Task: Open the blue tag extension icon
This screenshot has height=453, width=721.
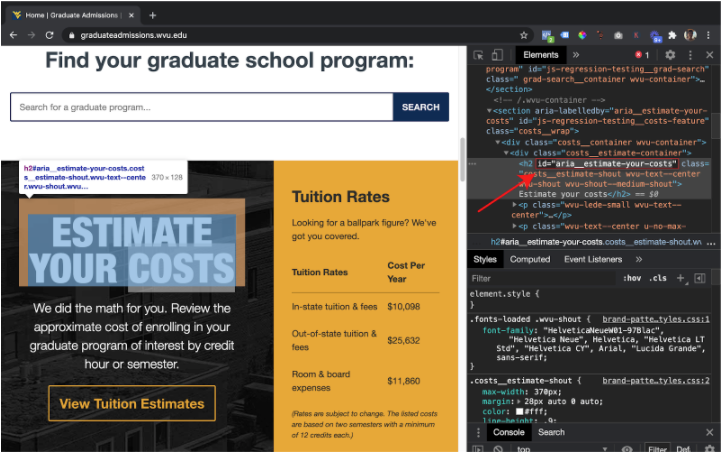Action: (x=565, y=35)
